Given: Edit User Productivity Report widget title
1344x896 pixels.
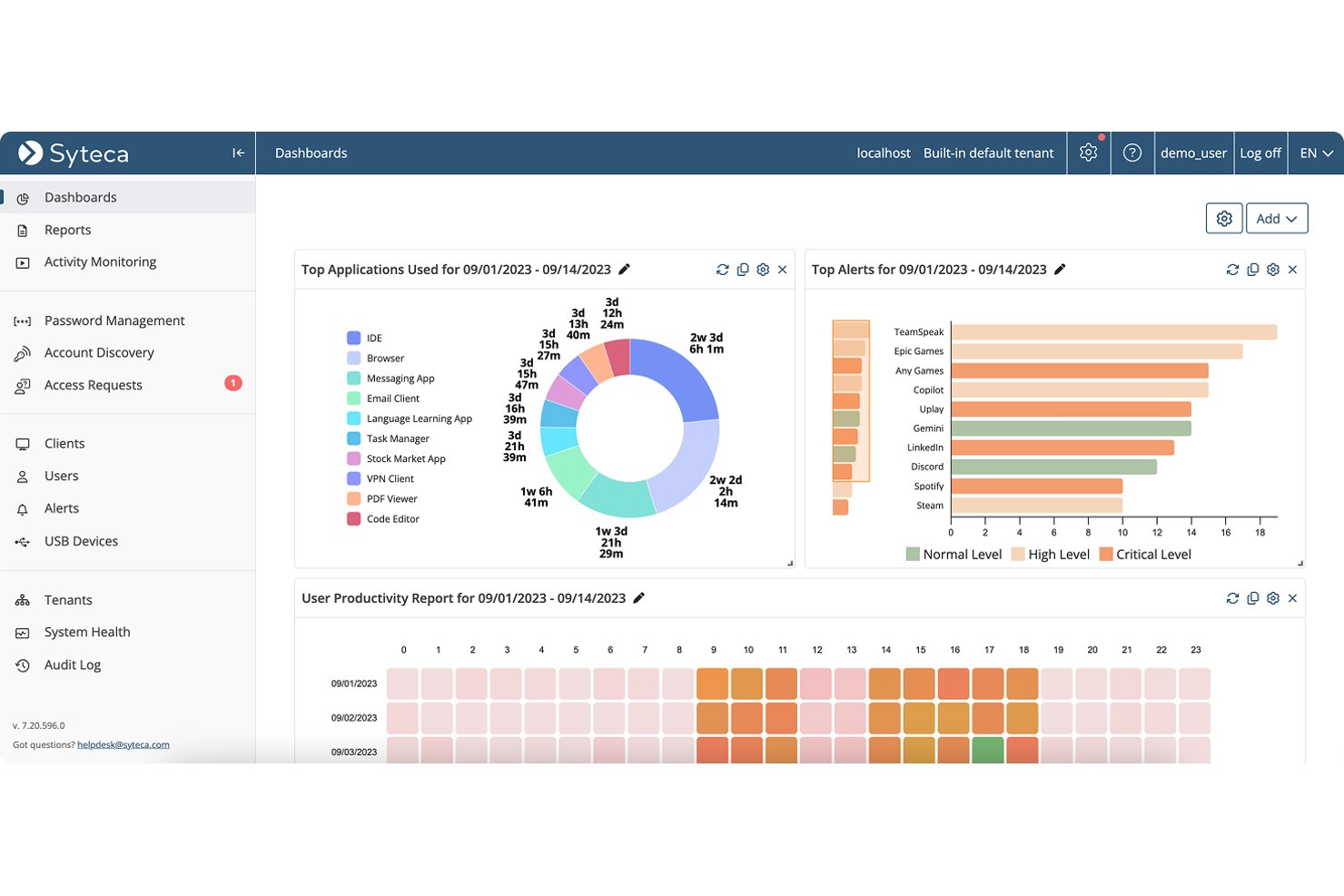Looking at the screenshot, I should [638, 597].
